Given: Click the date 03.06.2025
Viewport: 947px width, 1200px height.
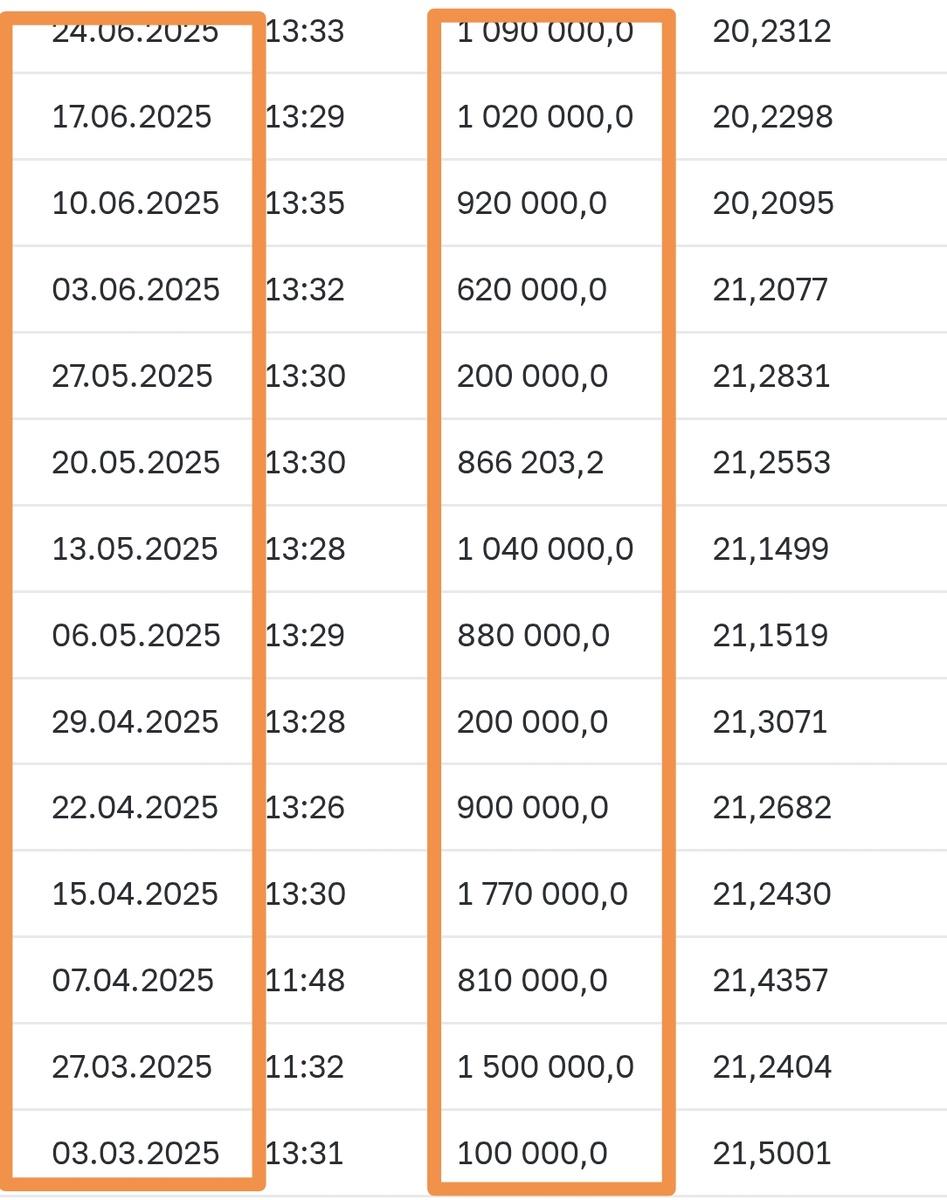Looking at the screenshot, I should click(135, 290).
